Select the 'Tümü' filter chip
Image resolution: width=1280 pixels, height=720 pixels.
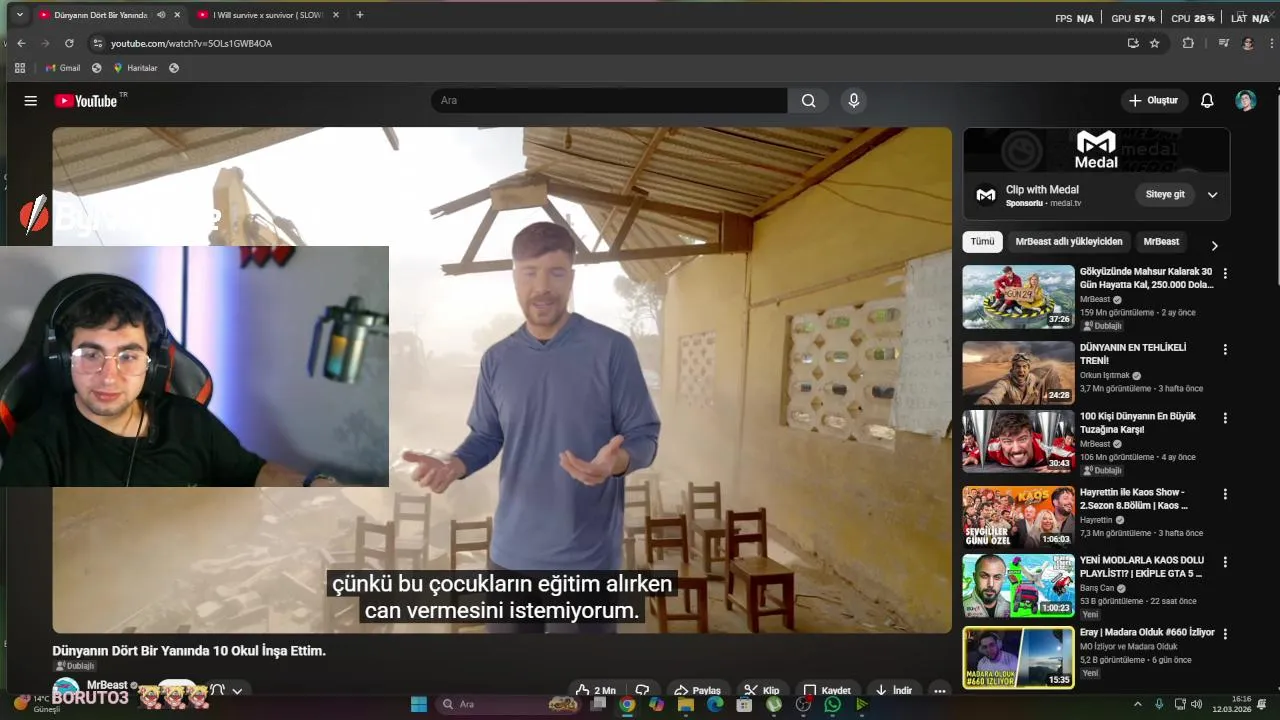tap(983, 241)
